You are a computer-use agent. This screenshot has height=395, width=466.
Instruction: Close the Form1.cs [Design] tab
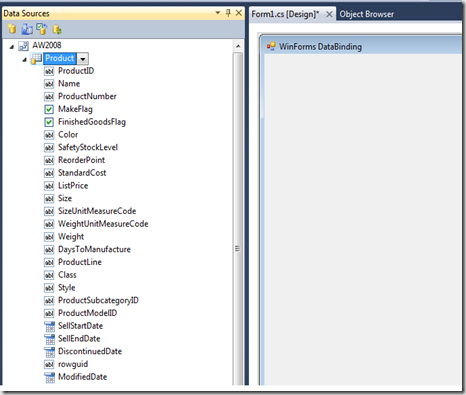coord(329,14)
